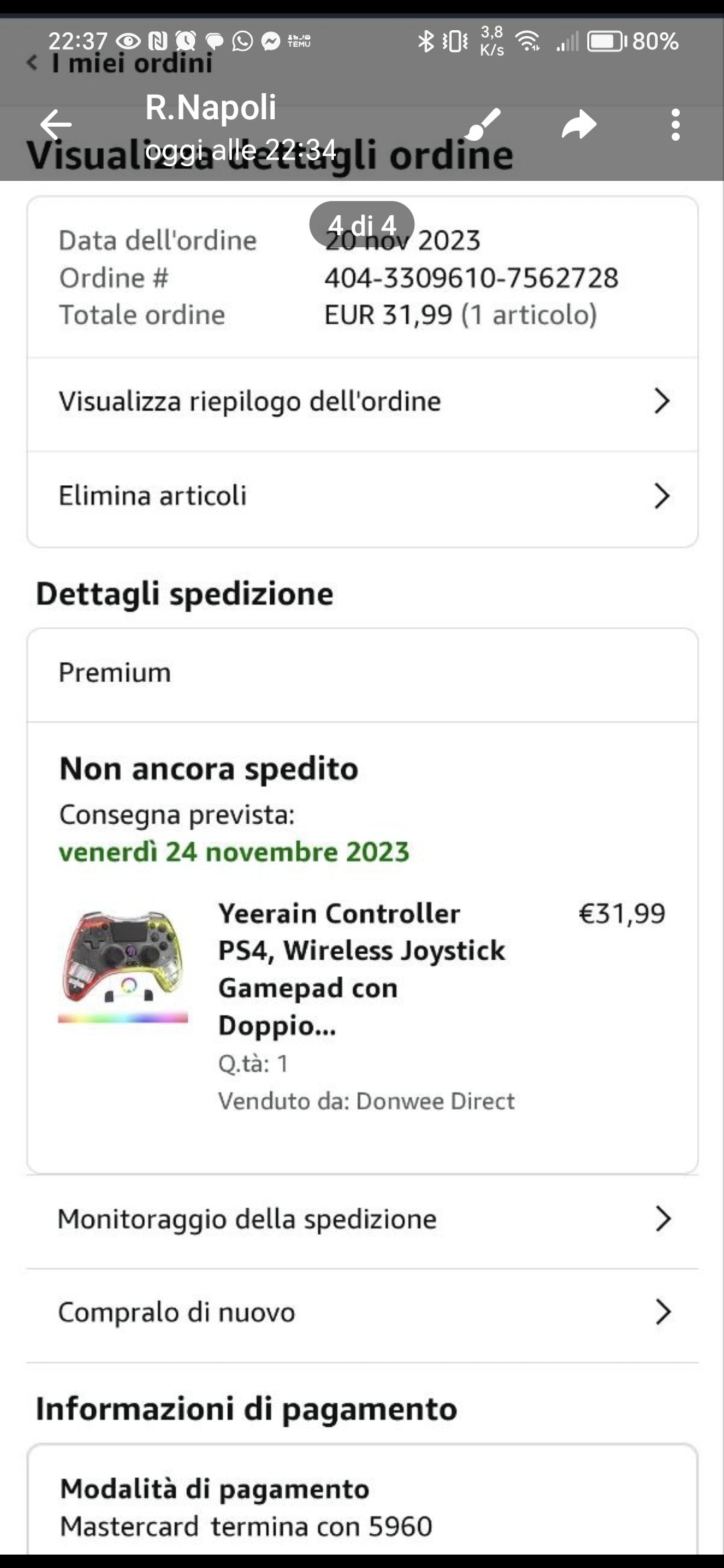Tap the '4 di 4' image counter
Viewport: 724px width, 1568px height.
tap(362, 224)
